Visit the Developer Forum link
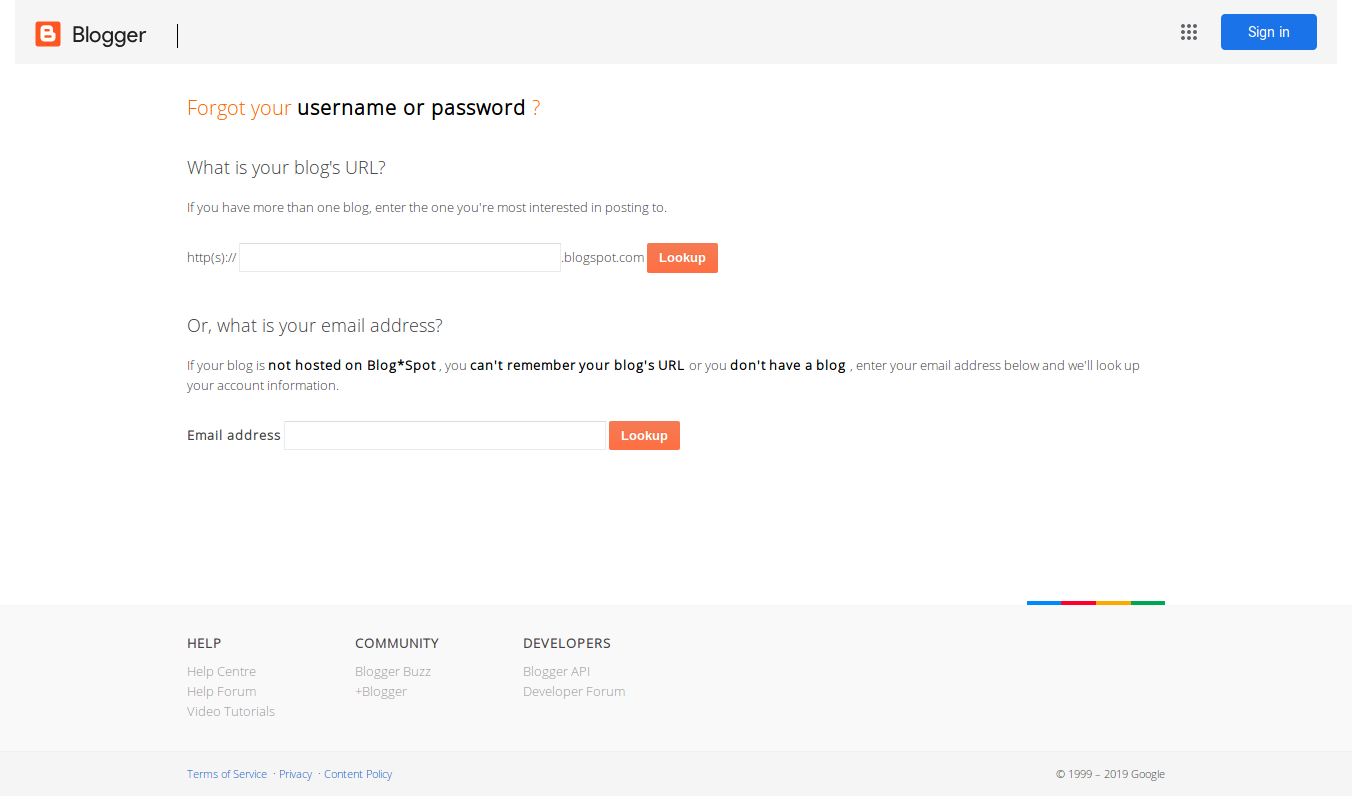The height and width of the screenshot is (796, 1352). [x=573, y=691]
